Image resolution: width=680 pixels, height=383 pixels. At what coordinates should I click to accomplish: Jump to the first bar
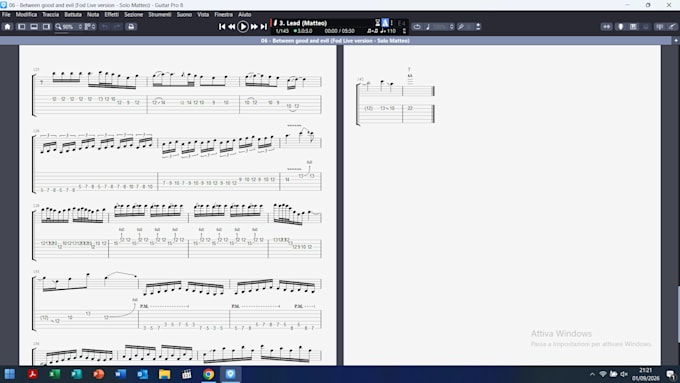click(x=222, y=26)
